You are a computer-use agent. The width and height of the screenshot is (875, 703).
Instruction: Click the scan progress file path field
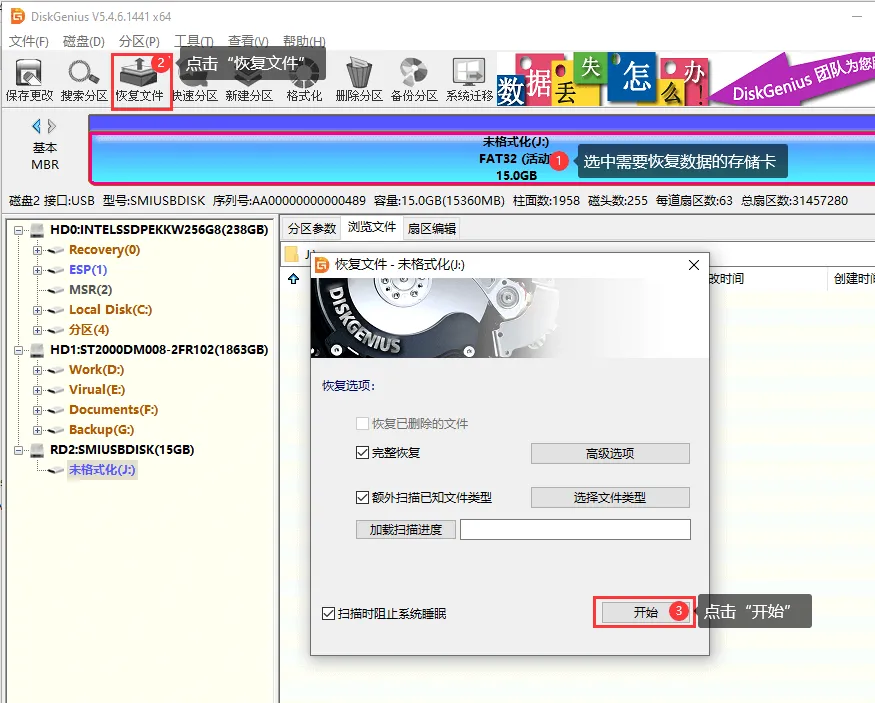click(x=575, y=529)
